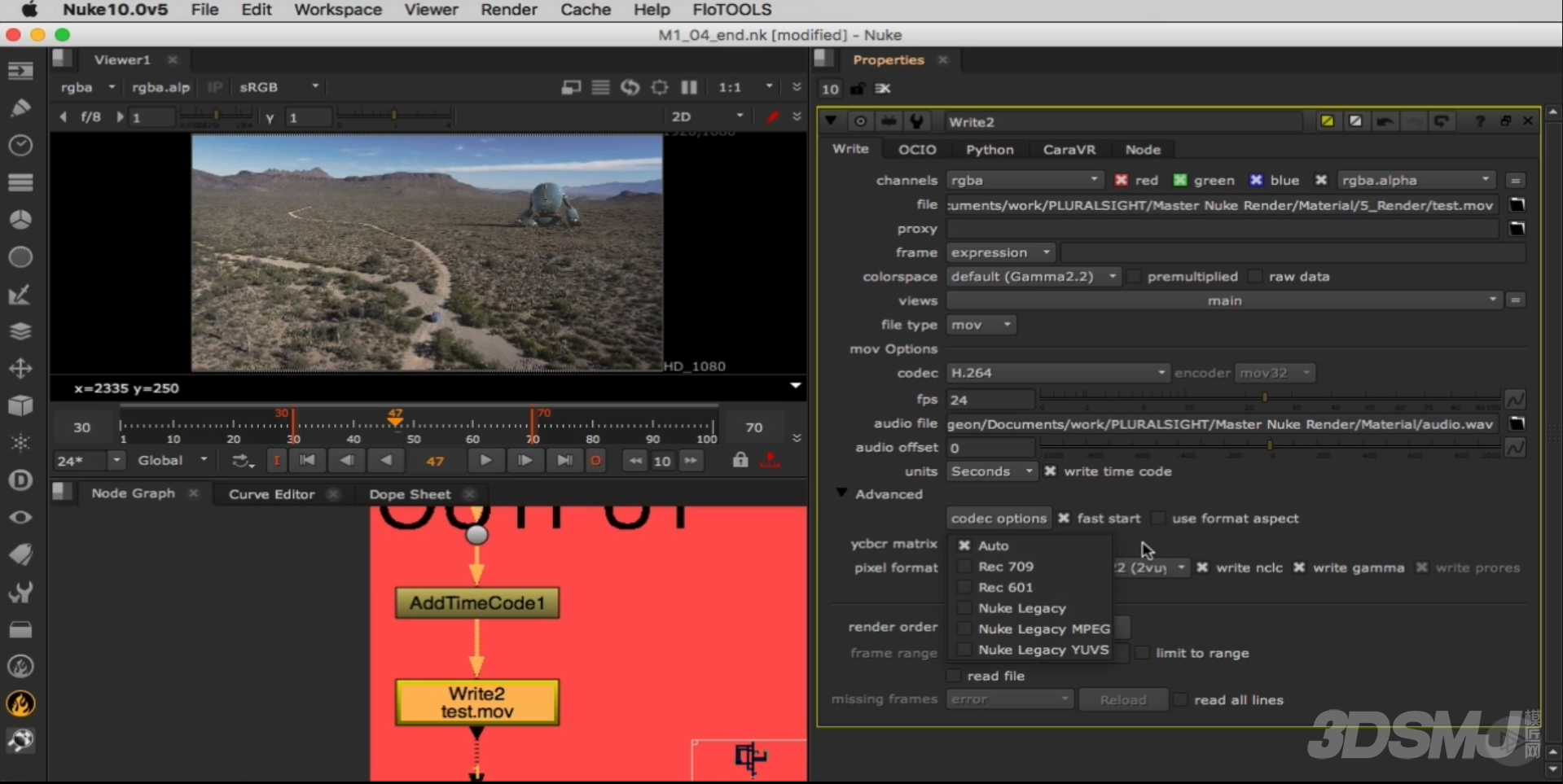
Task: Click the viewer refresh icon
Action: click(x=630, y=87)
